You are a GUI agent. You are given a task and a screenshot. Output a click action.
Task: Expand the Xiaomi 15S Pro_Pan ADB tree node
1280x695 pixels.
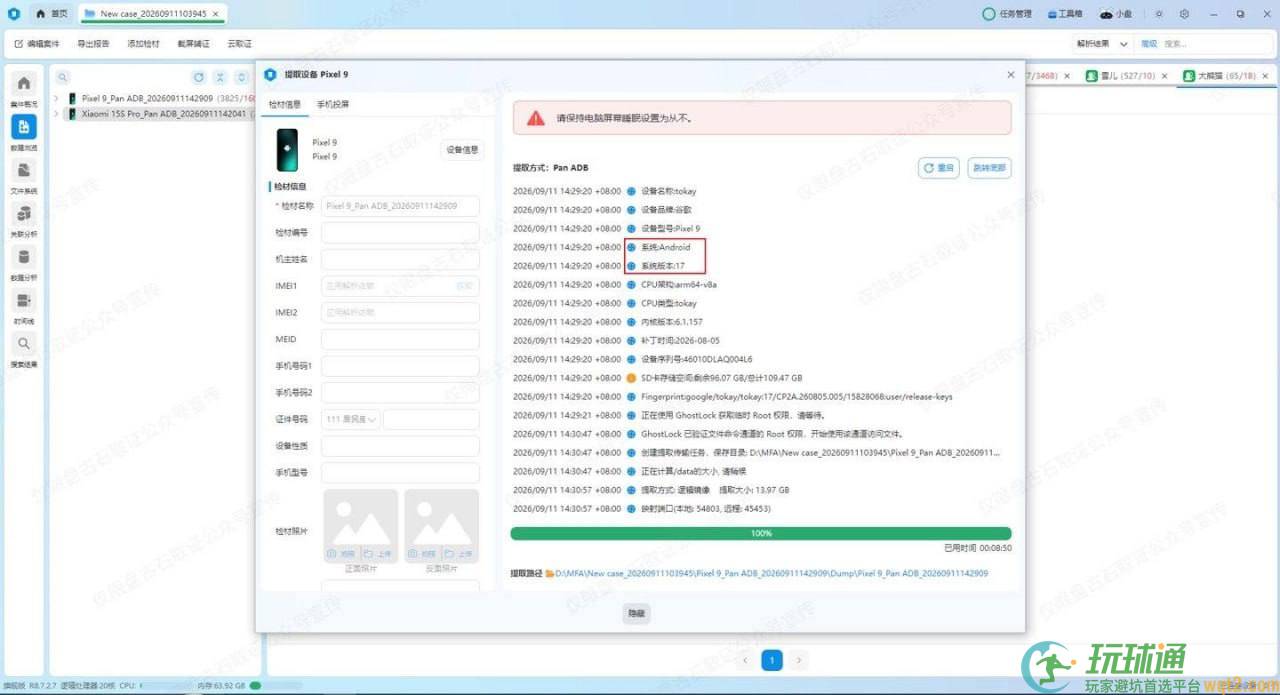coord(56,114)
